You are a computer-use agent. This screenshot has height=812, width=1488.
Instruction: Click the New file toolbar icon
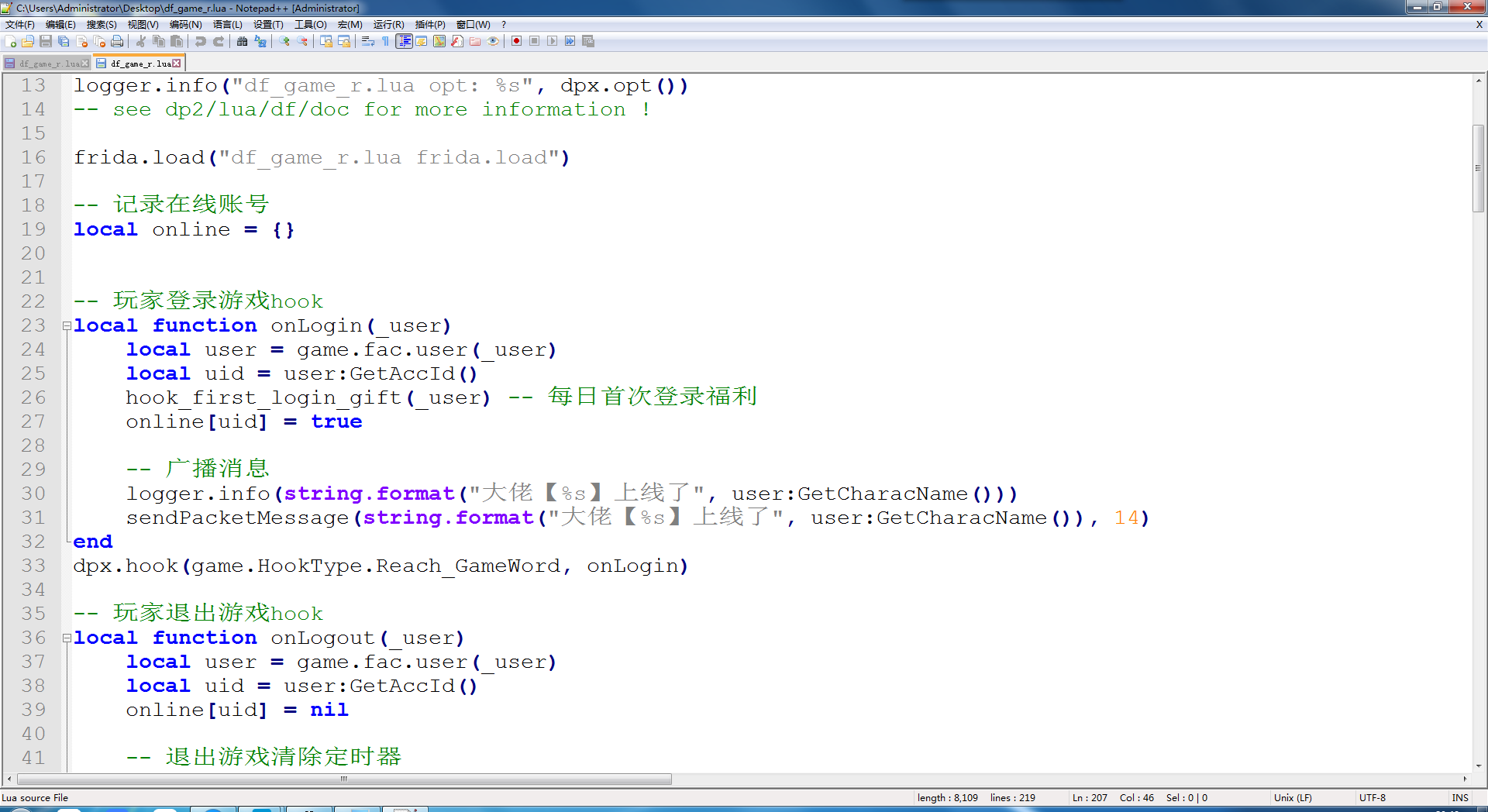coord(11,41)
